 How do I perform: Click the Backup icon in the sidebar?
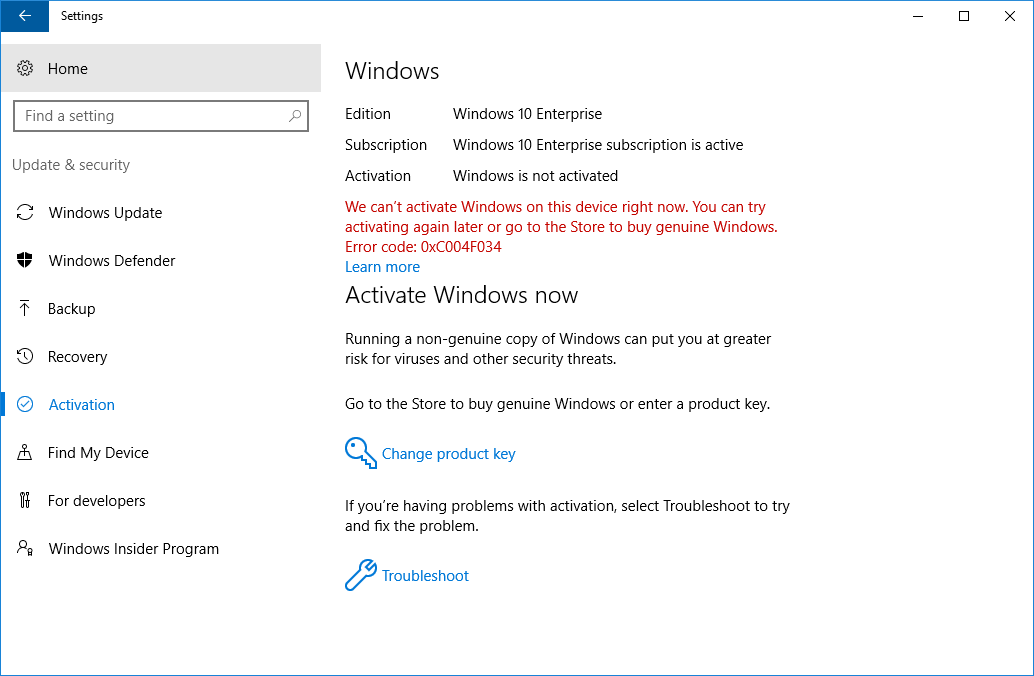click(x=28, y=308)
